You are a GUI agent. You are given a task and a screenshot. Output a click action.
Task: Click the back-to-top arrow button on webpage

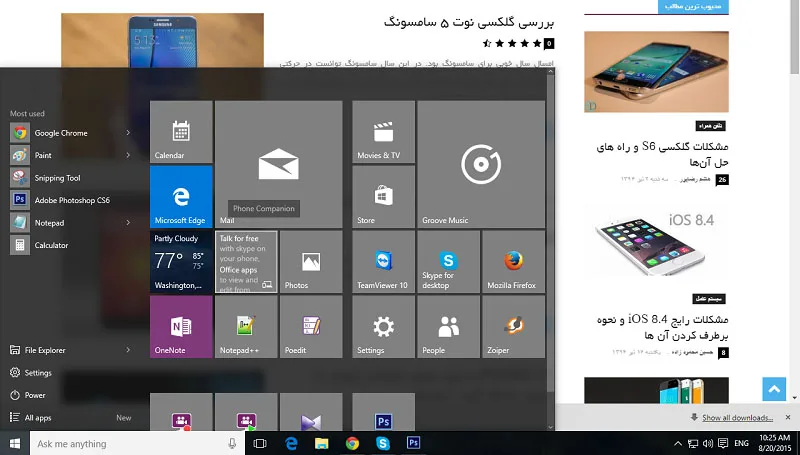pyautogui.click(x=774, y=389)
